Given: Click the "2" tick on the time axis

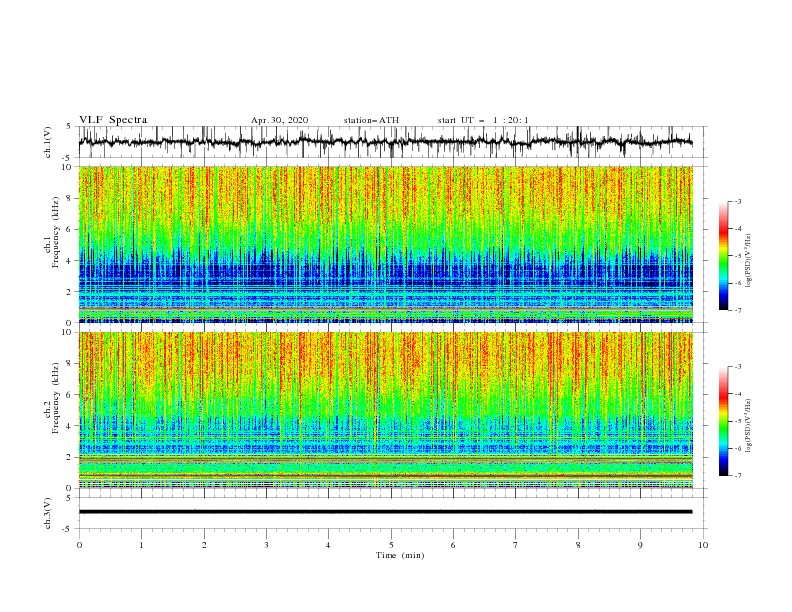Looking at the screenshot, I should tap(204, 545).
